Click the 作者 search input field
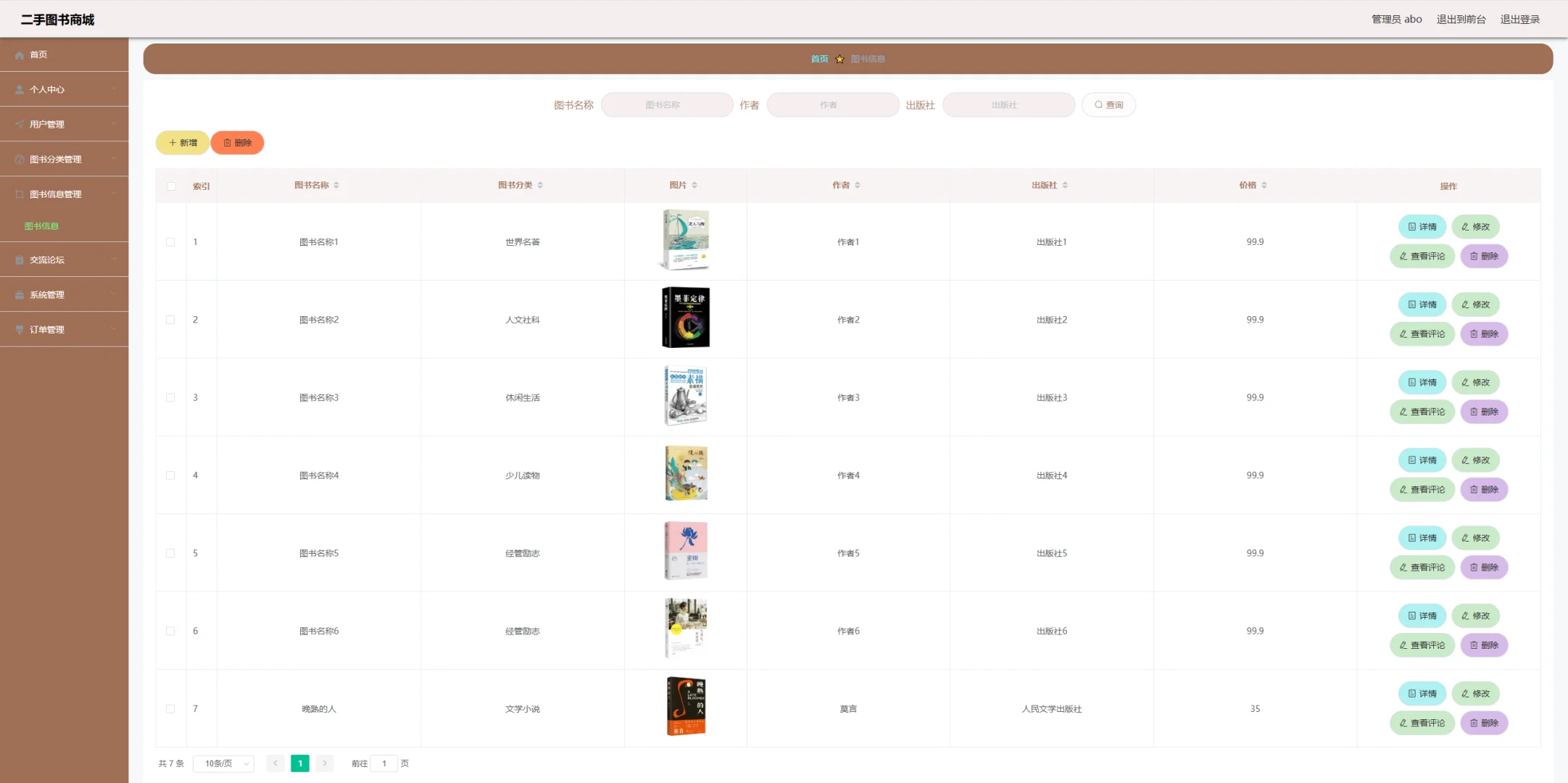The width and height of the screenshot is (1568, 783). coord(832,105)
